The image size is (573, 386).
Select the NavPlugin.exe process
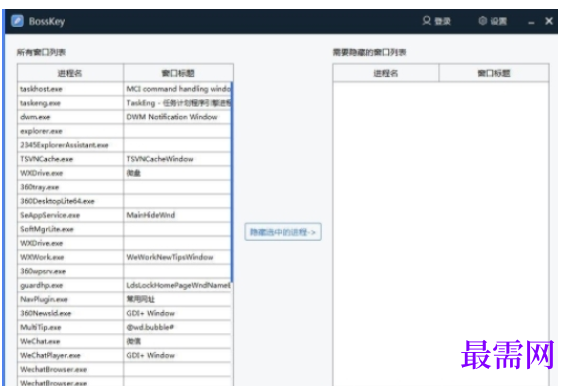point(70,299)
